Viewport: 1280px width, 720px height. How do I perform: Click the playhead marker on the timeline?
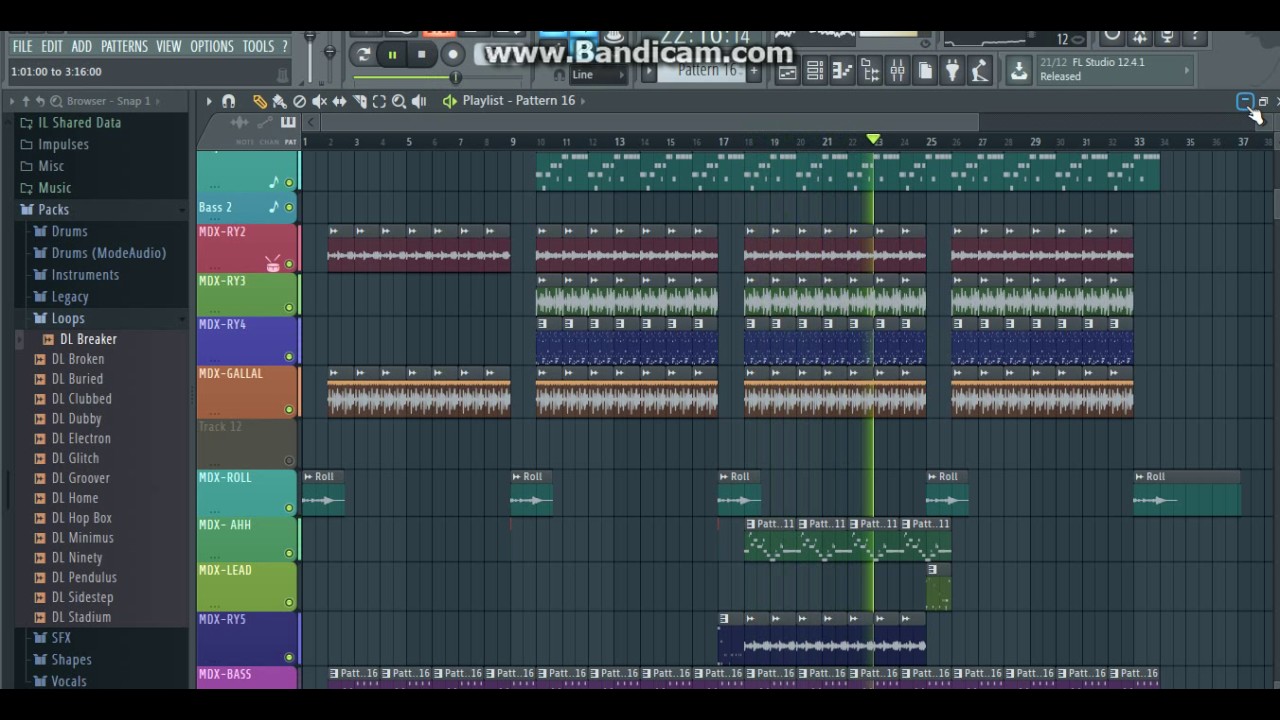pos(873,140)
